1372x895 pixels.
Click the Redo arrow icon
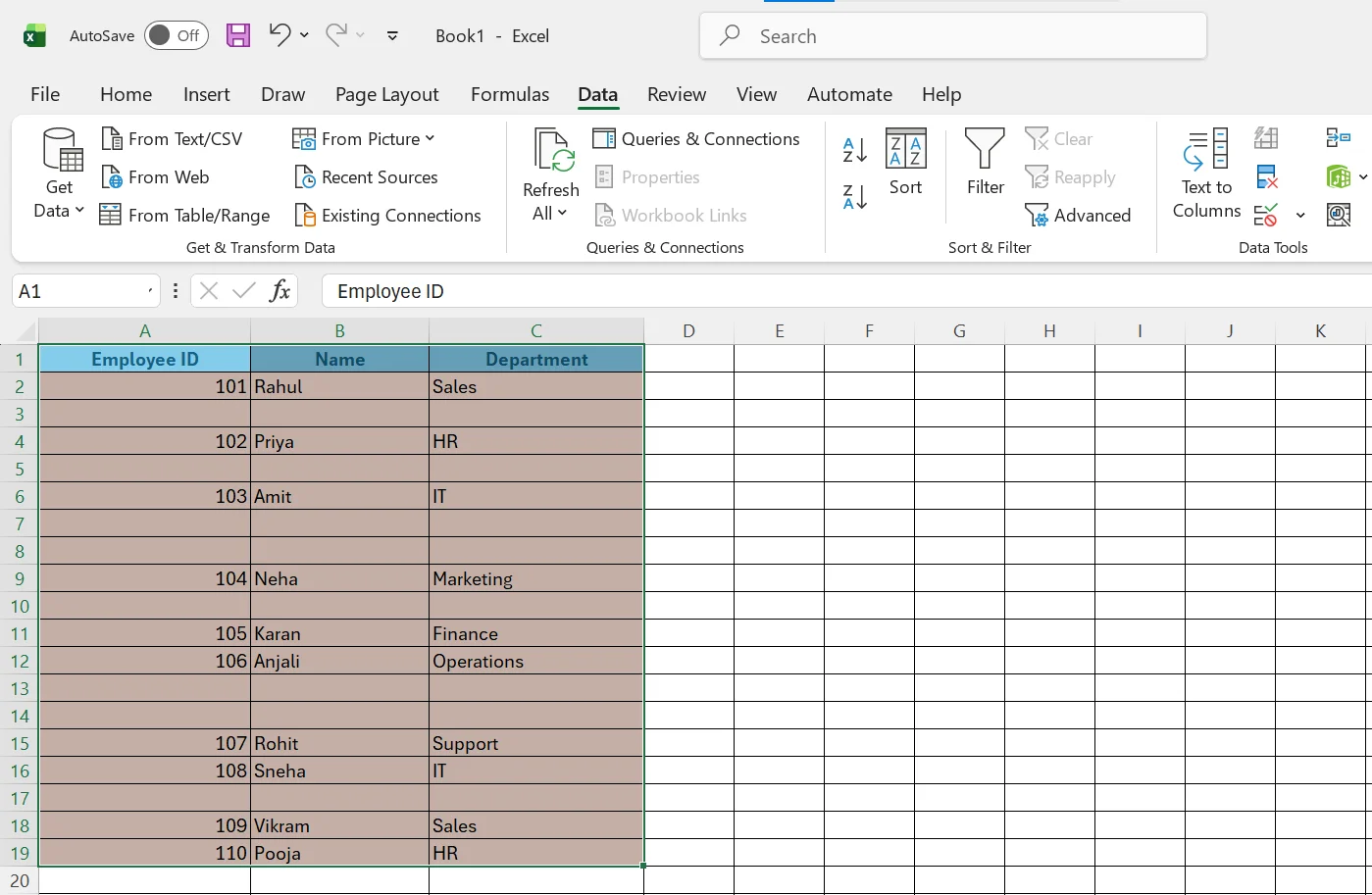click(336, 35)
